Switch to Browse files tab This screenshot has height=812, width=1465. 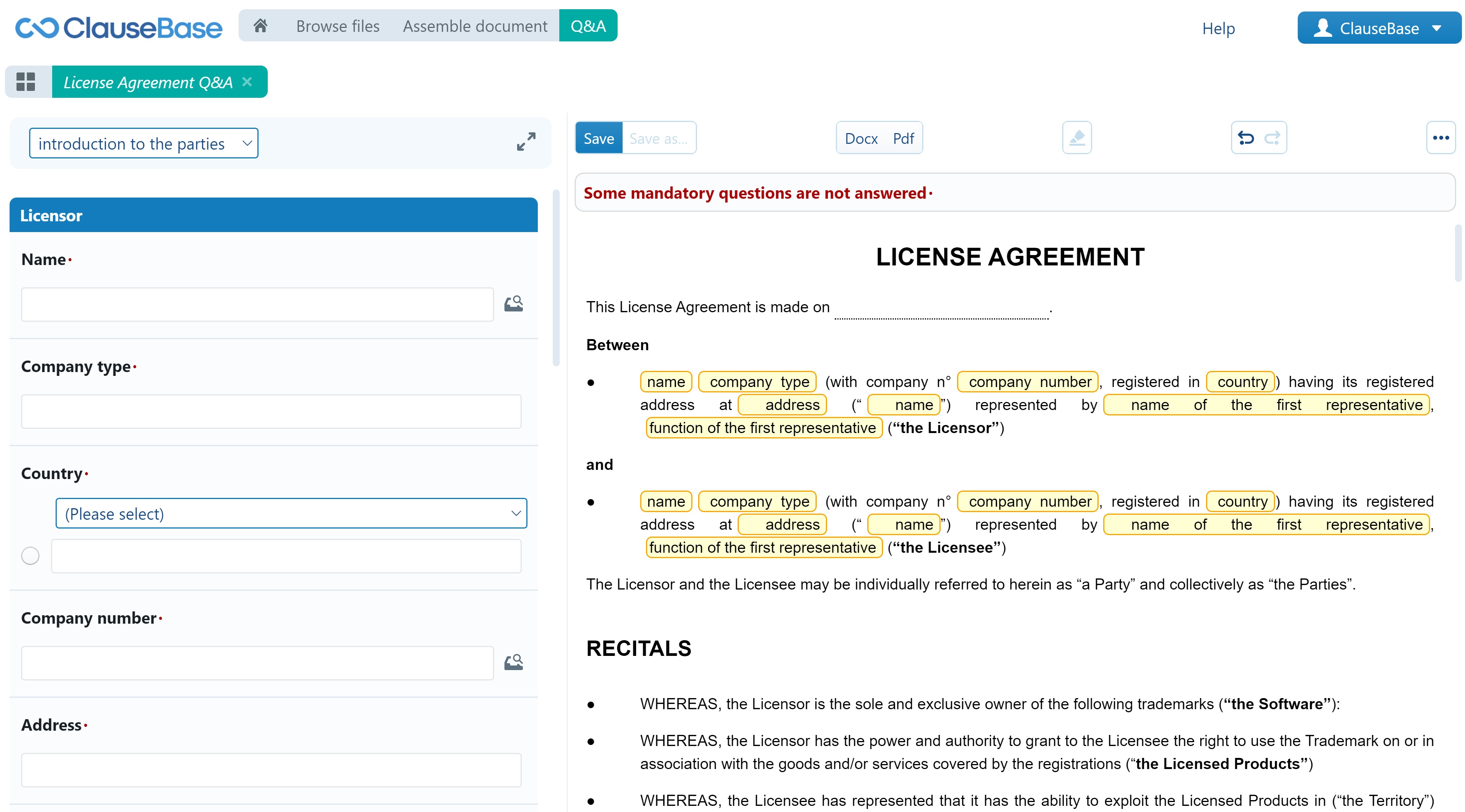[338, 26]
